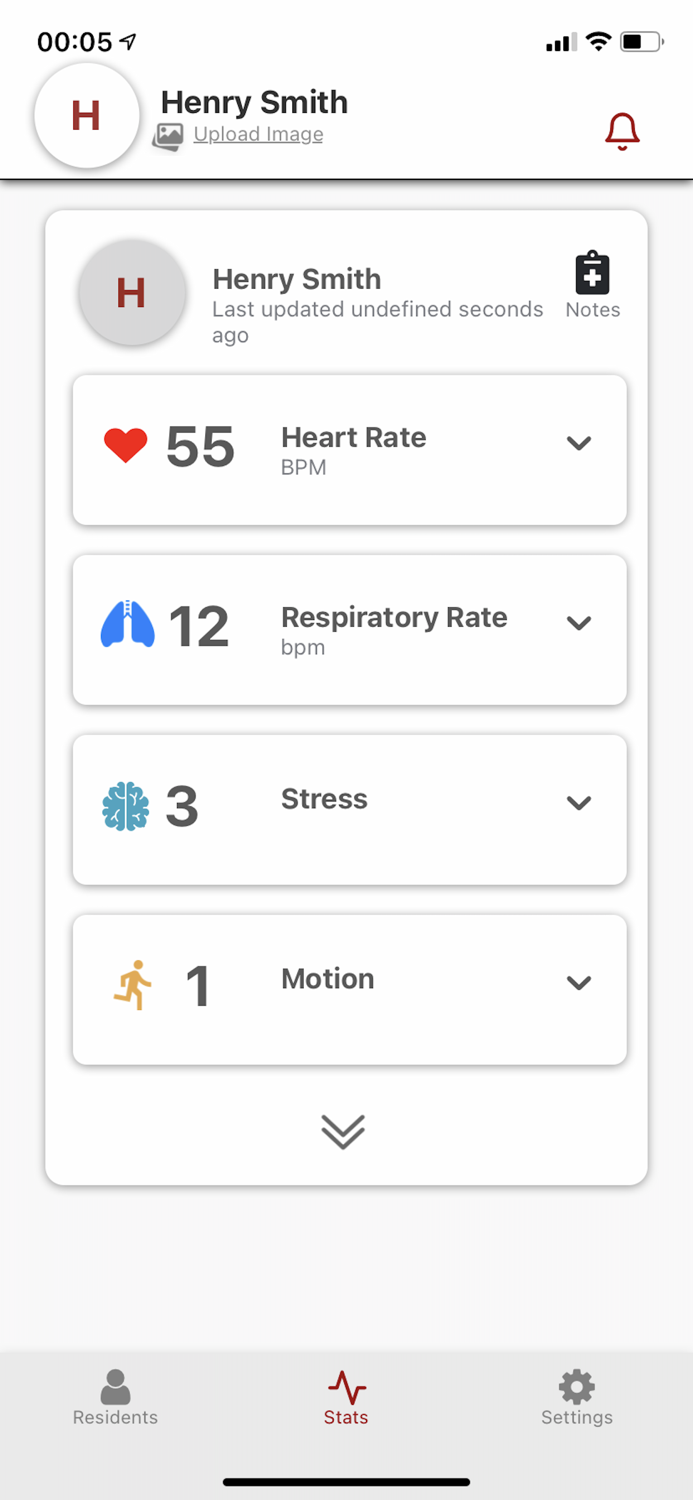
Task: Select the Stats heartbeat icon
Action: [x=345, y=1388]
